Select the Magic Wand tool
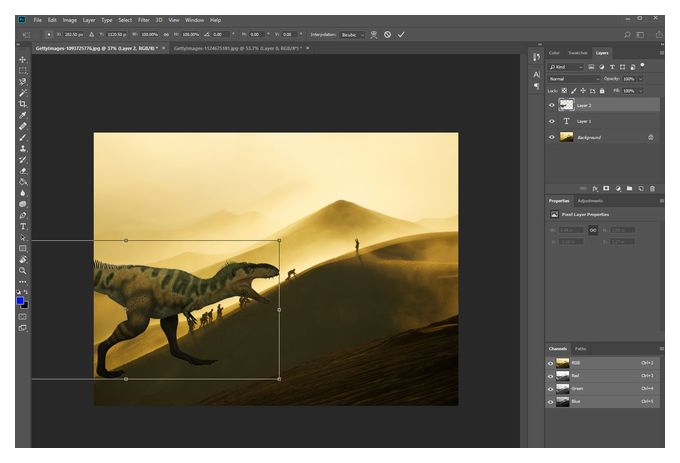Viewport: 680px width, 463px height. tap(23, 93)
